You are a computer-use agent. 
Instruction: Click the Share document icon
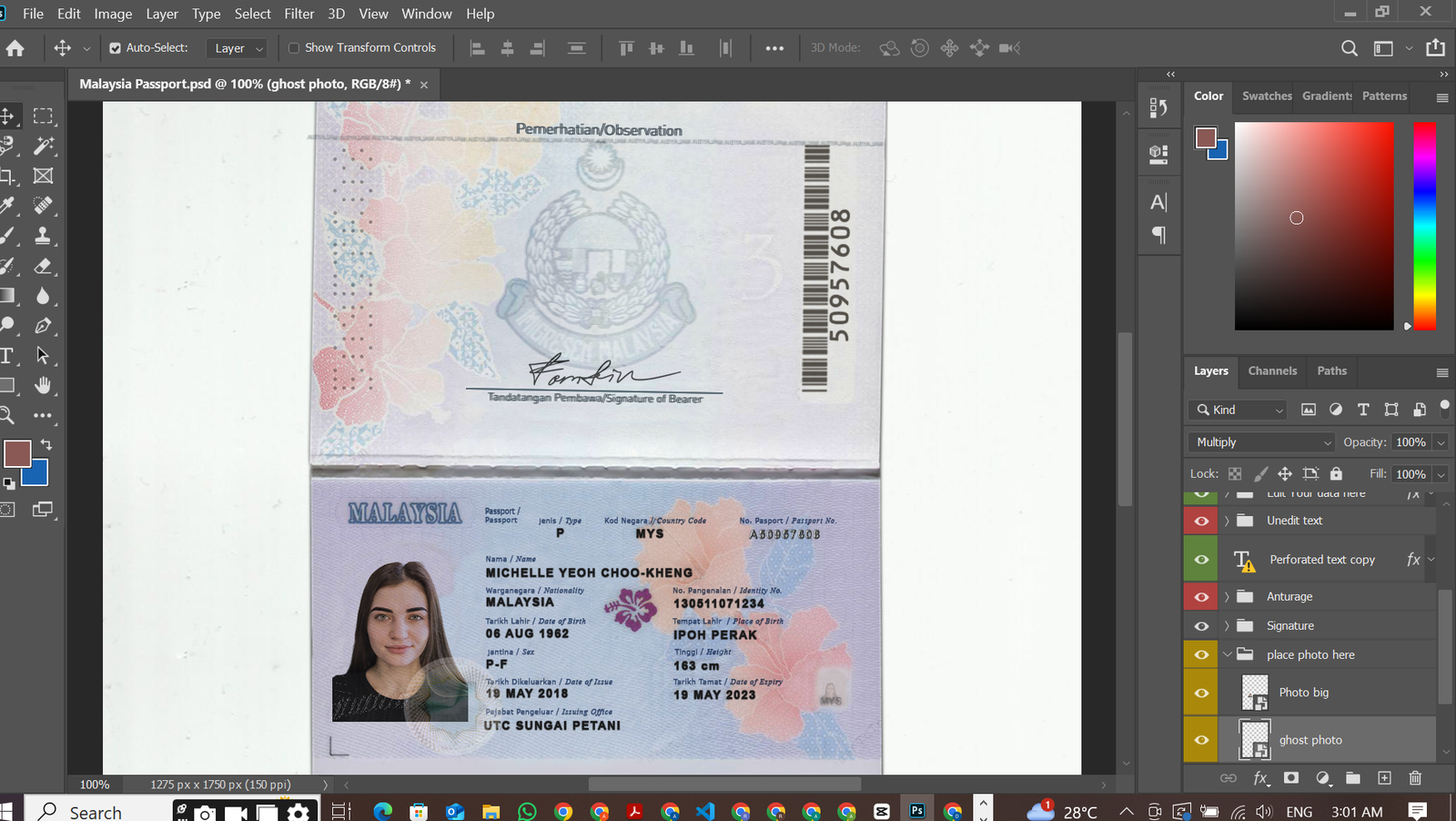[x=1436, y=47]
